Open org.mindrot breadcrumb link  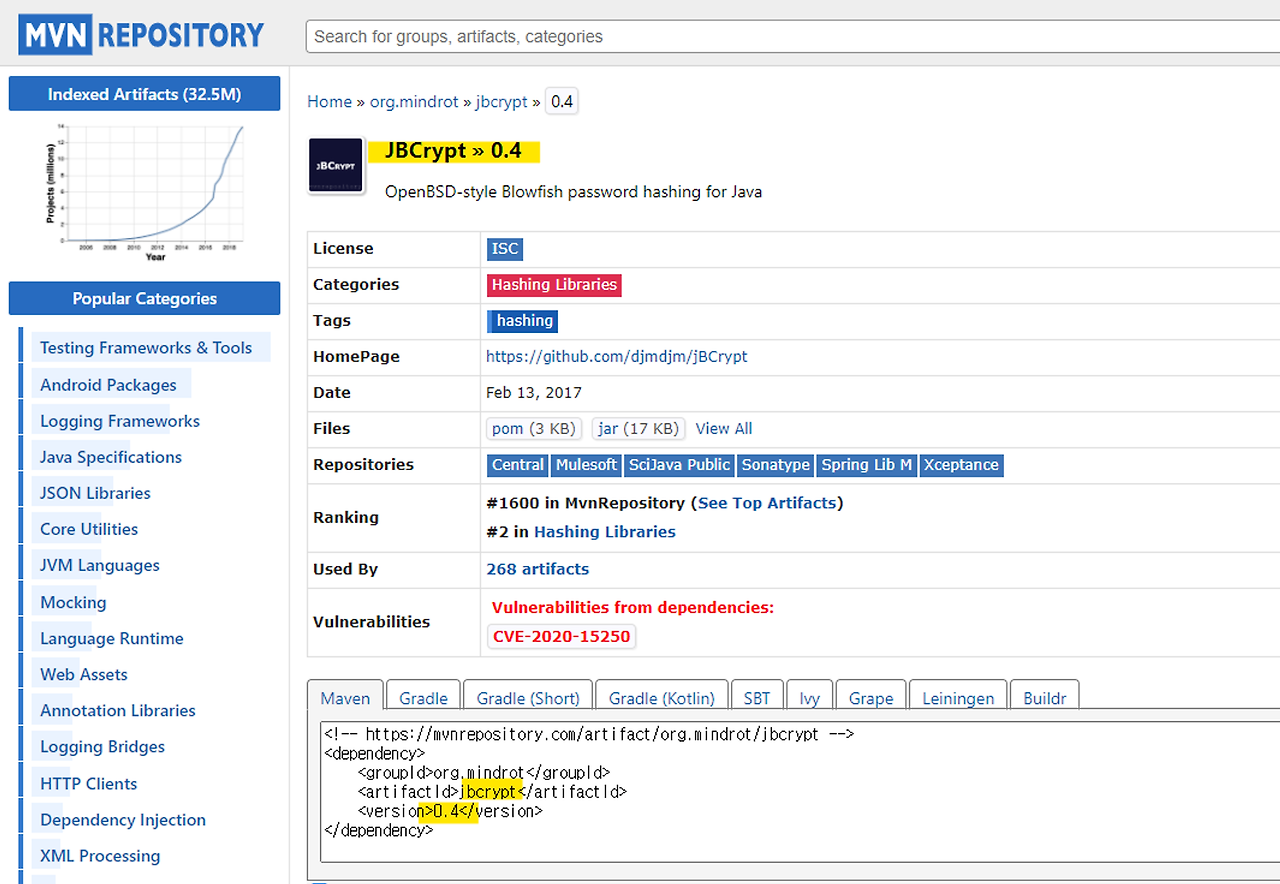point(414,101)
